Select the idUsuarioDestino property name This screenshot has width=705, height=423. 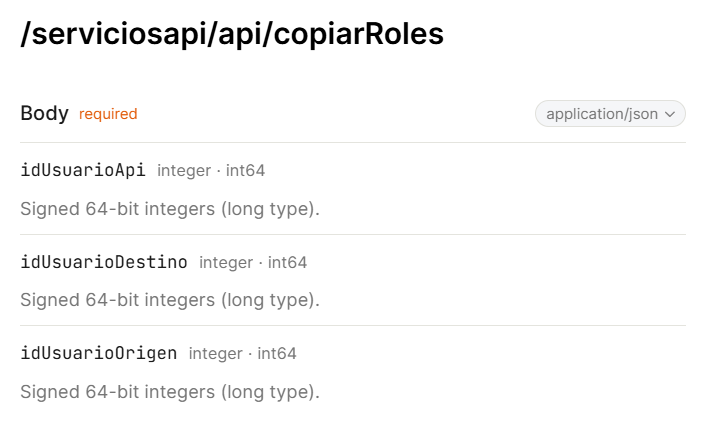click(104, 262)
